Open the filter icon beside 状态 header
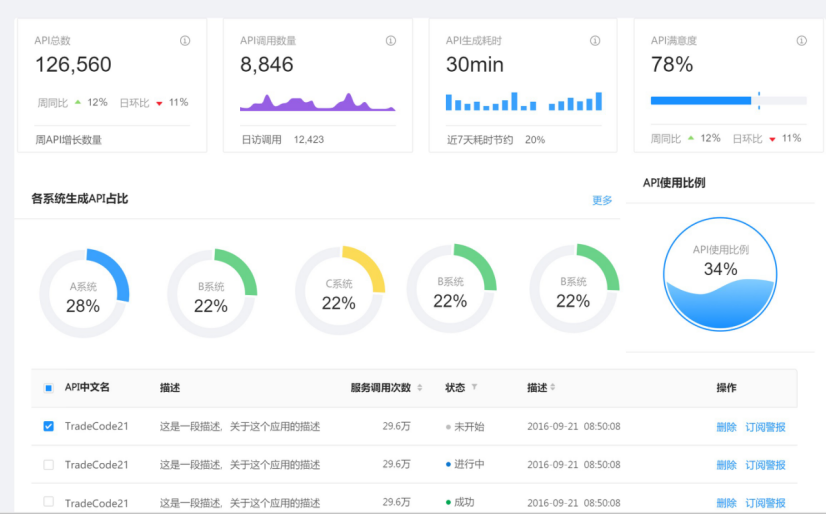Screen dimensions: 827x514 click(x=474, y=387)
